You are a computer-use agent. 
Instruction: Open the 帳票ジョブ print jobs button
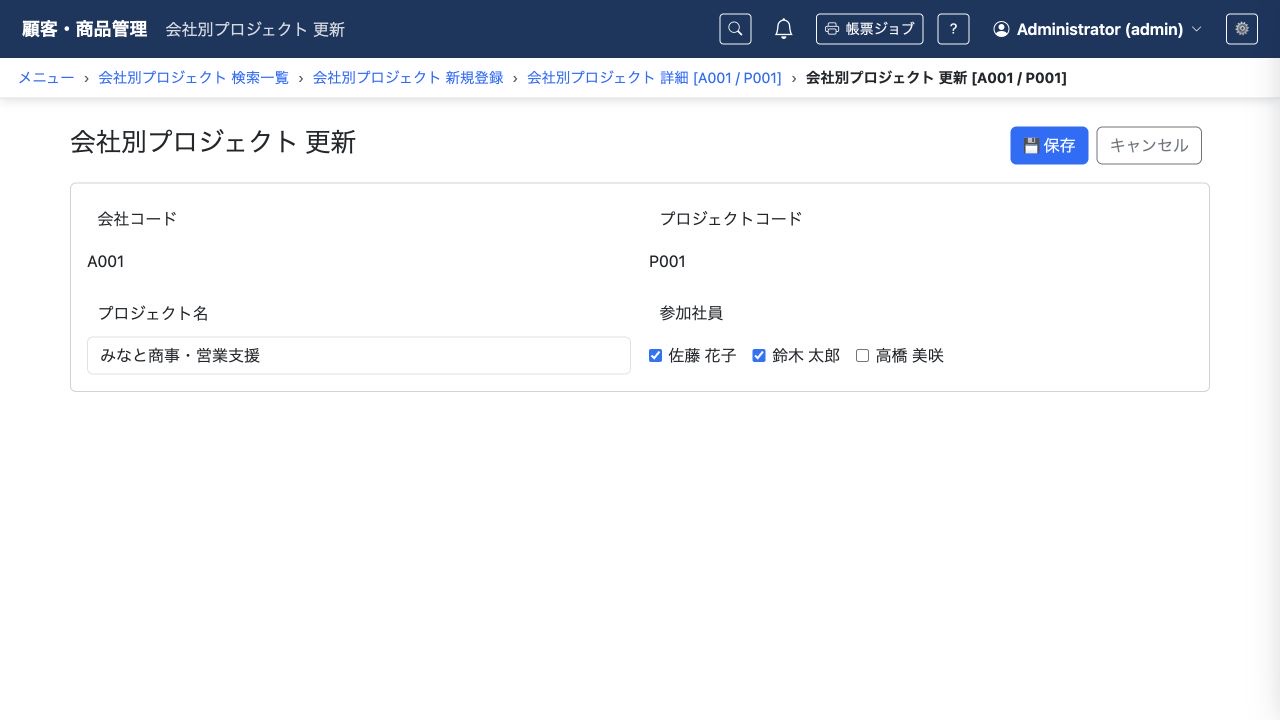pyautogui.click(x=869, y=29)
